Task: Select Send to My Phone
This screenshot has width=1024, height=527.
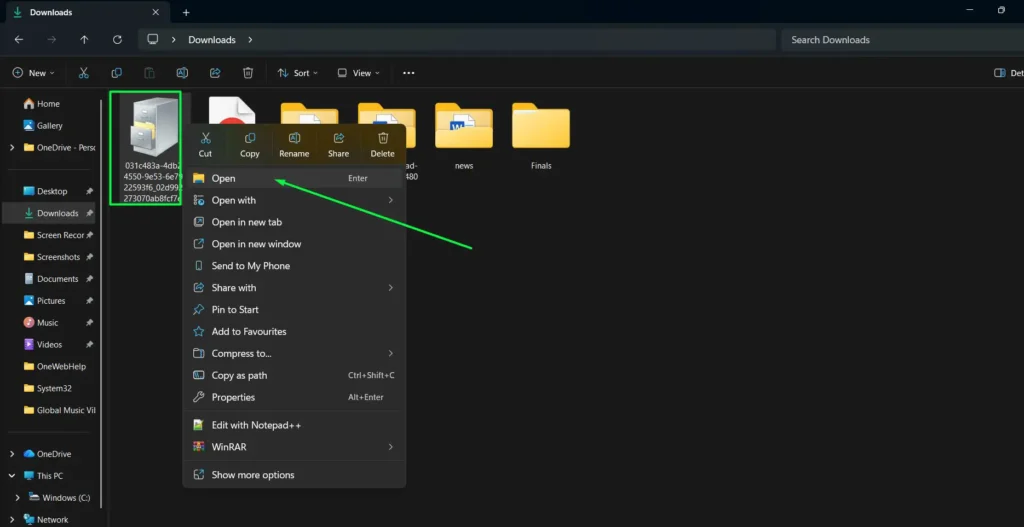Action: pos(294,266)
